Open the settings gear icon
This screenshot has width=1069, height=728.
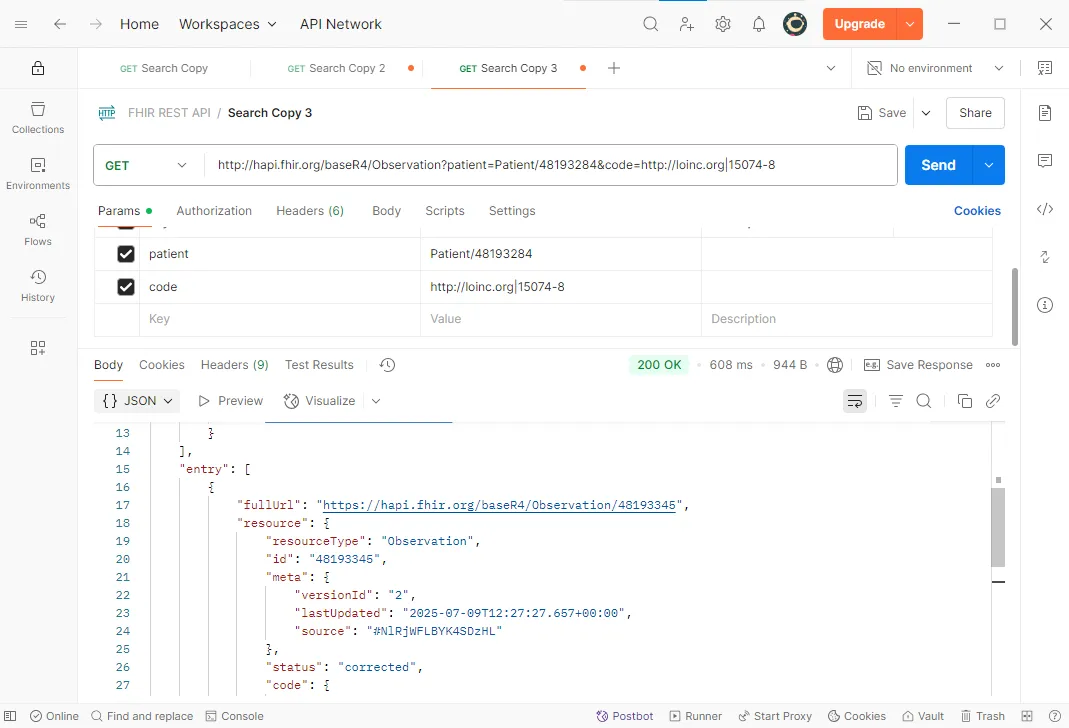point(723,24)
